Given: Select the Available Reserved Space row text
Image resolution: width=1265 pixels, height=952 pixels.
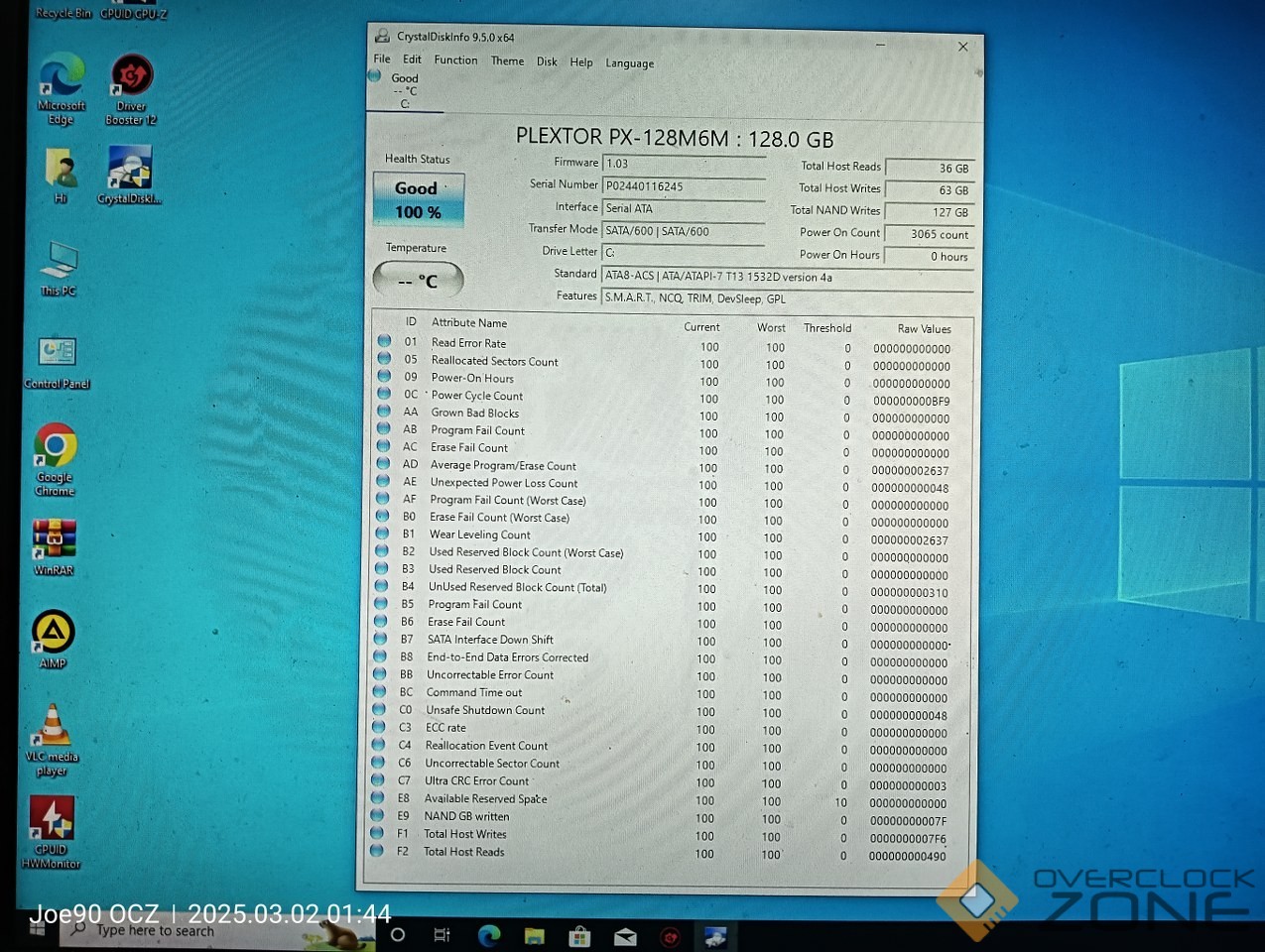Looking at the screenshot, I should pyautogui.click(x=486, y=798).
